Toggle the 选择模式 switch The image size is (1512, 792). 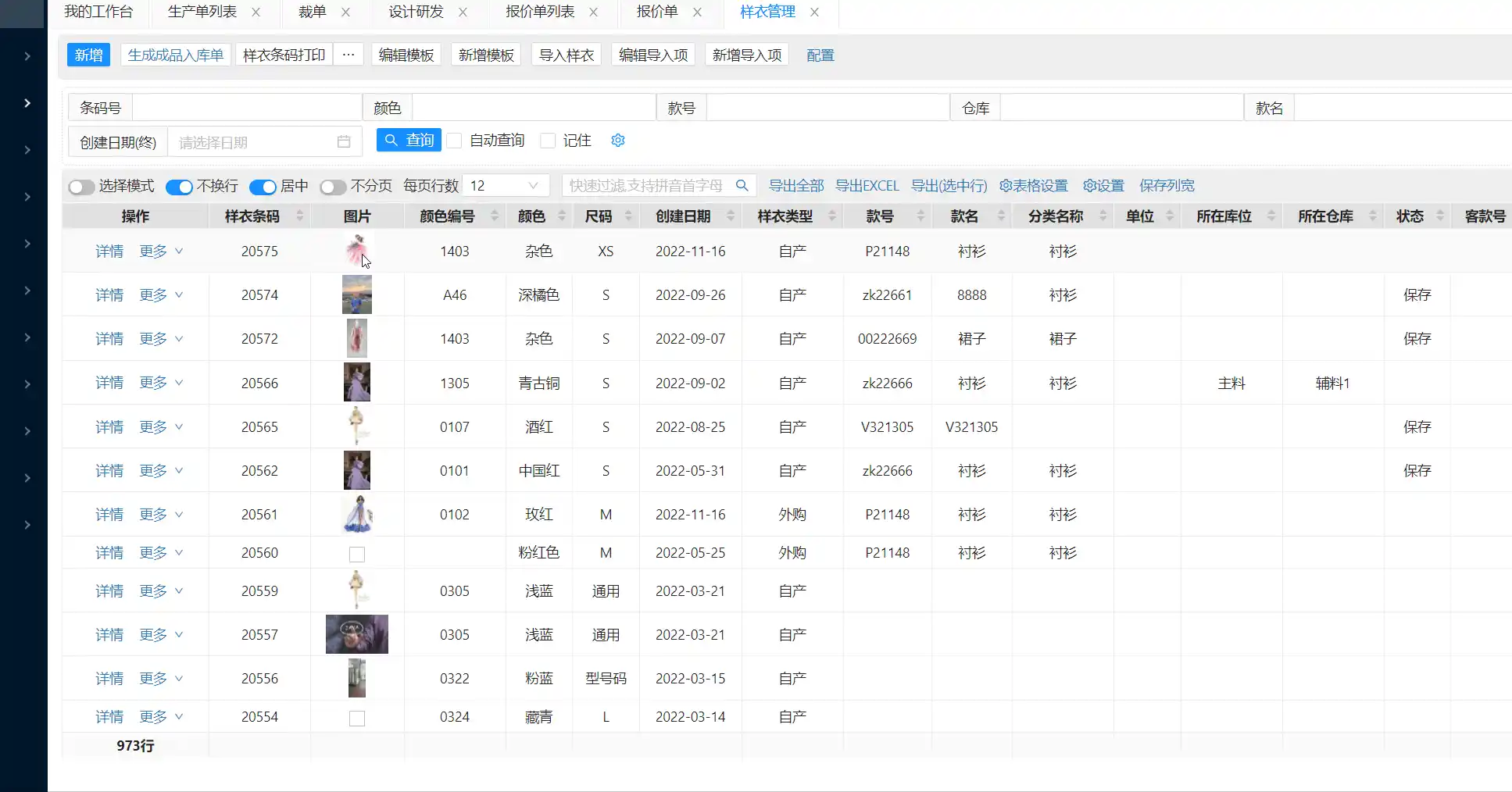point(81,187)
